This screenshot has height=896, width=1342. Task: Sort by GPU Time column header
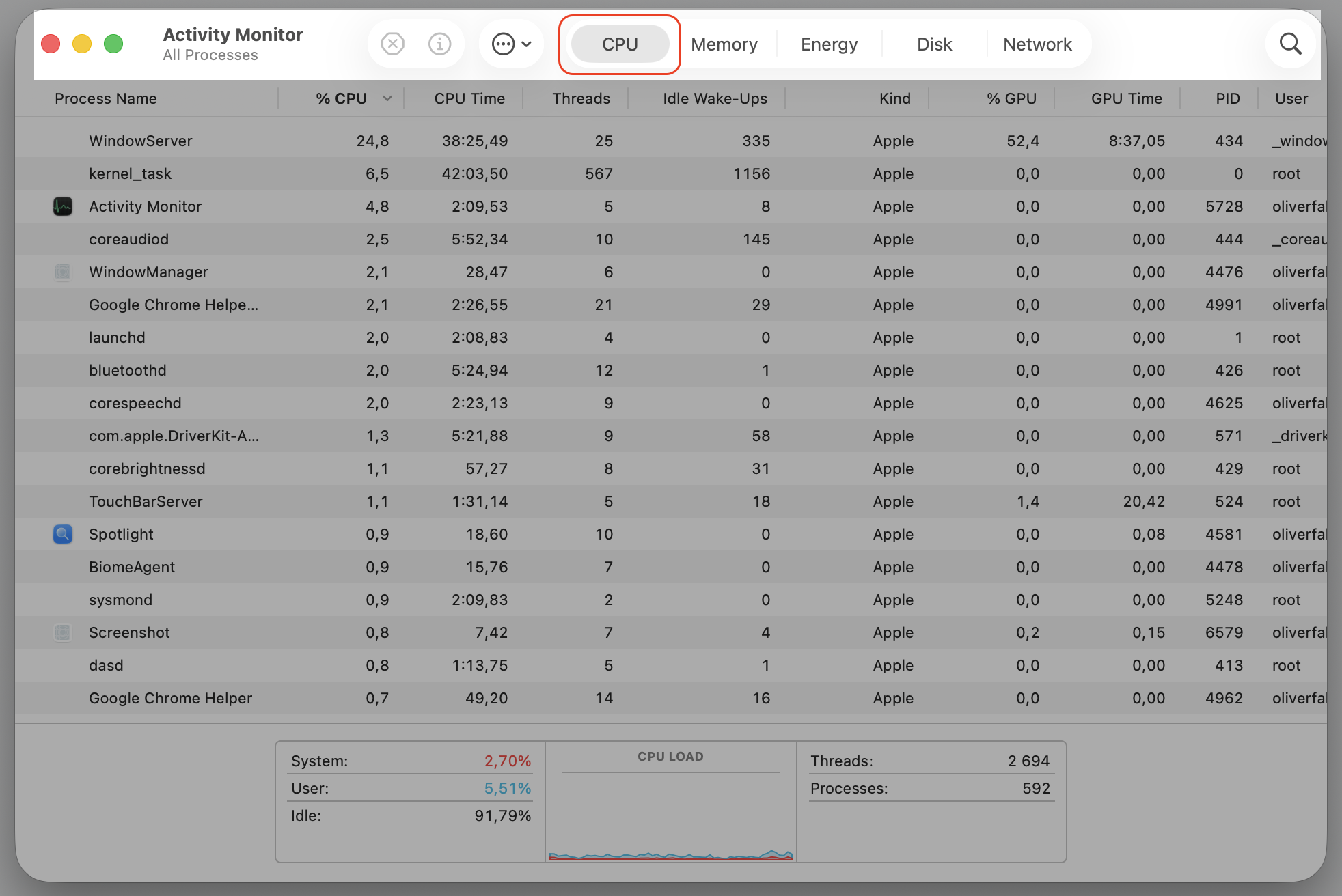[1126, 98]
